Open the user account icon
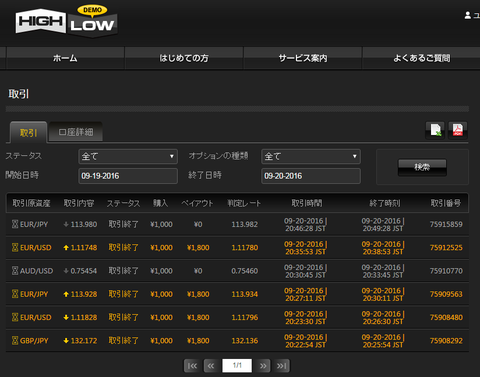480x377 pixels. pyautogui.click(x=468, y=15)
